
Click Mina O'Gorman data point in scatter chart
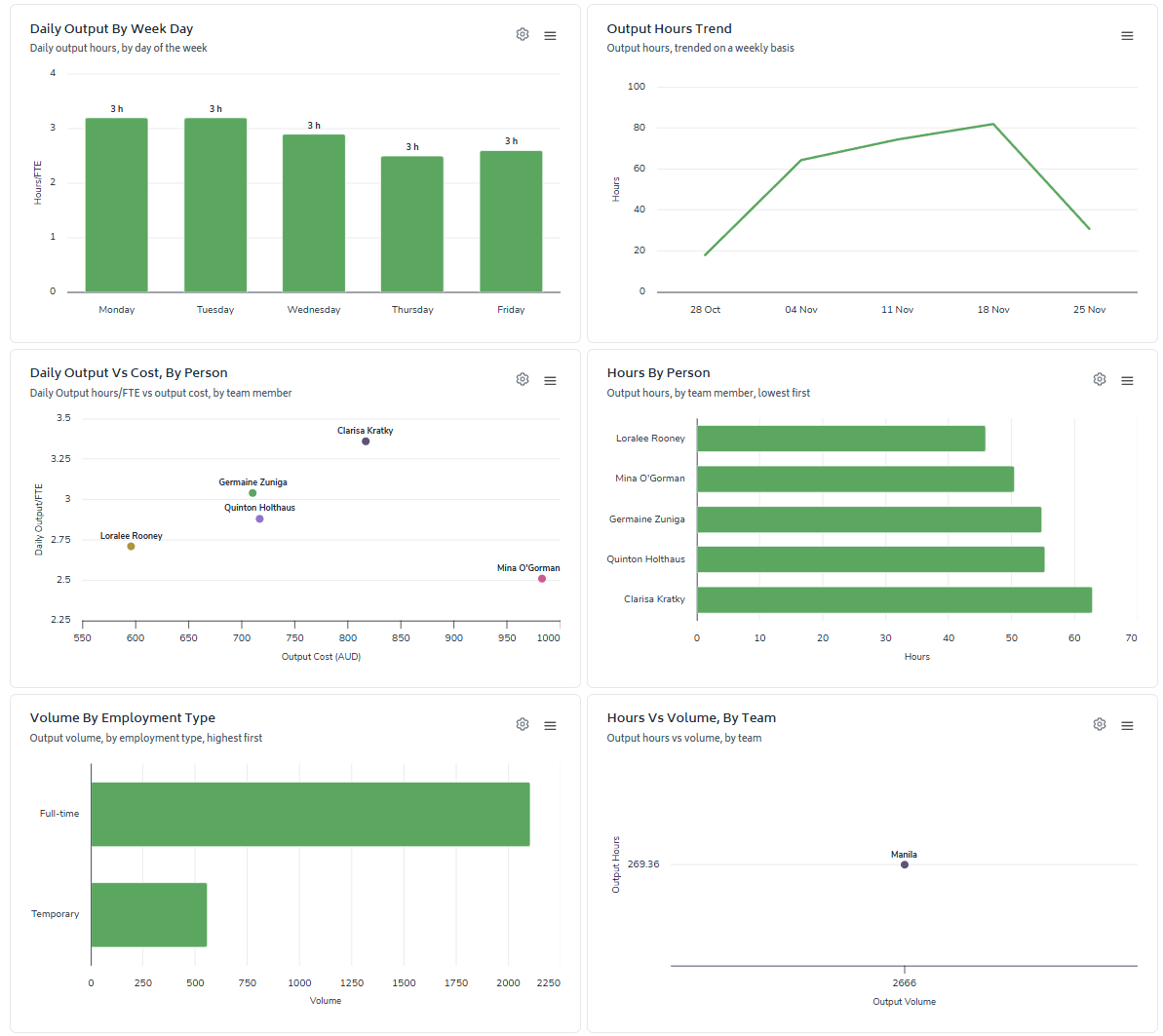coord(541,579)
